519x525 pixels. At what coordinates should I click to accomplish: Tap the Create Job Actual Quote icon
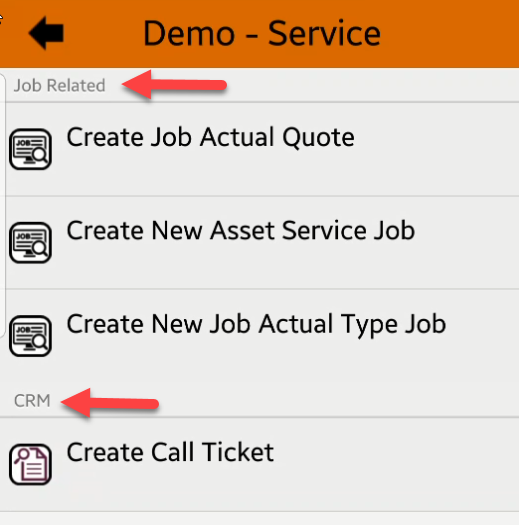click(30, 149)
